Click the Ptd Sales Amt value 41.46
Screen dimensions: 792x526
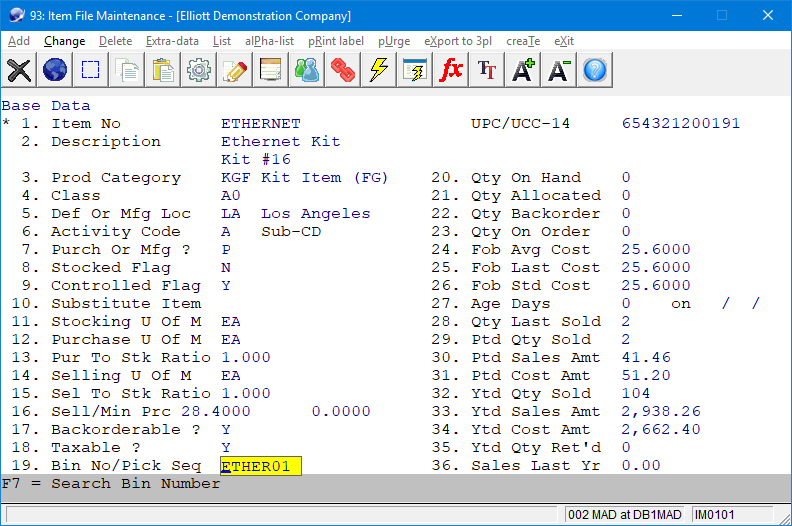(646, 357)
